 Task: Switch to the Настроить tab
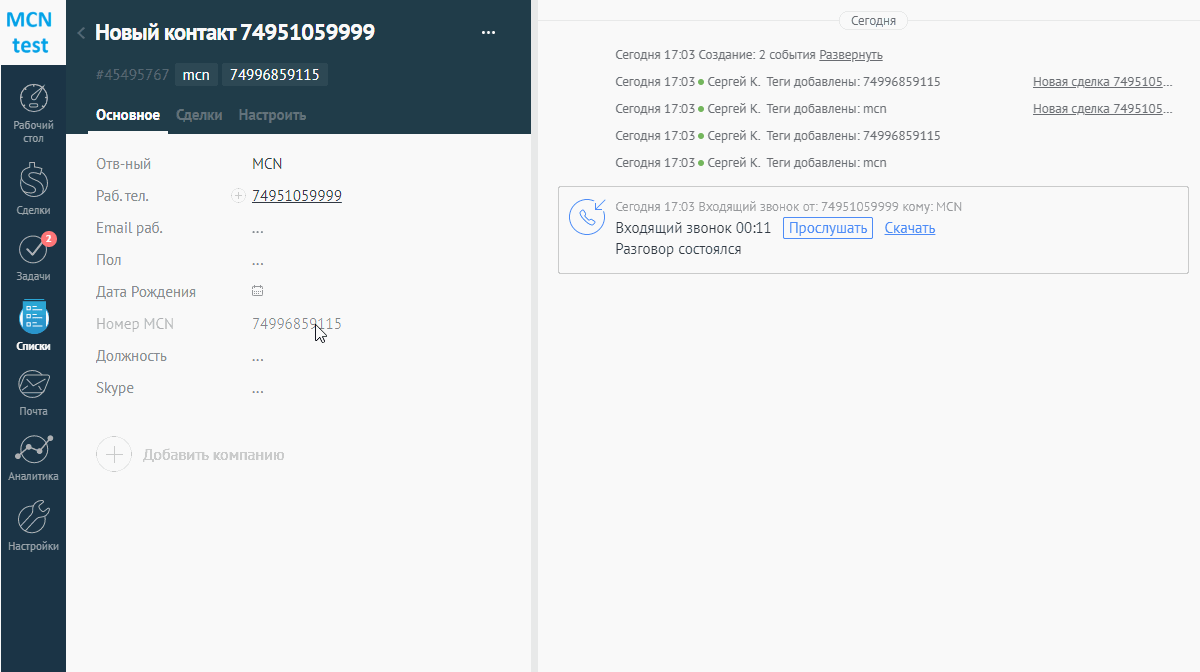pos(272,115)
